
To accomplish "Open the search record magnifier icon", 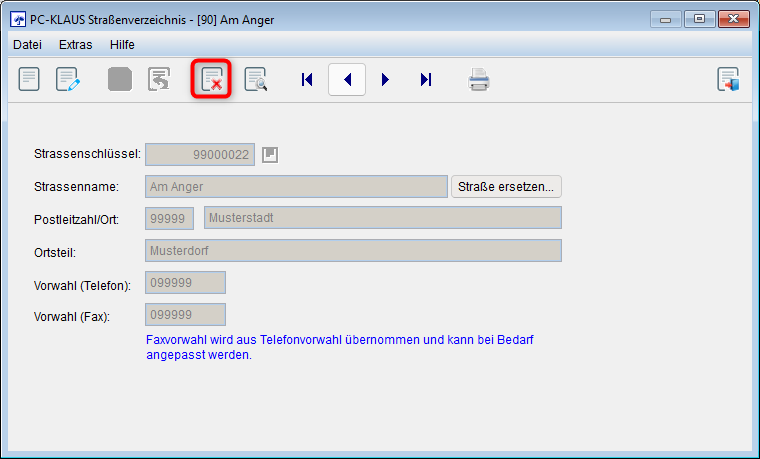I will (x=256, y=80).
